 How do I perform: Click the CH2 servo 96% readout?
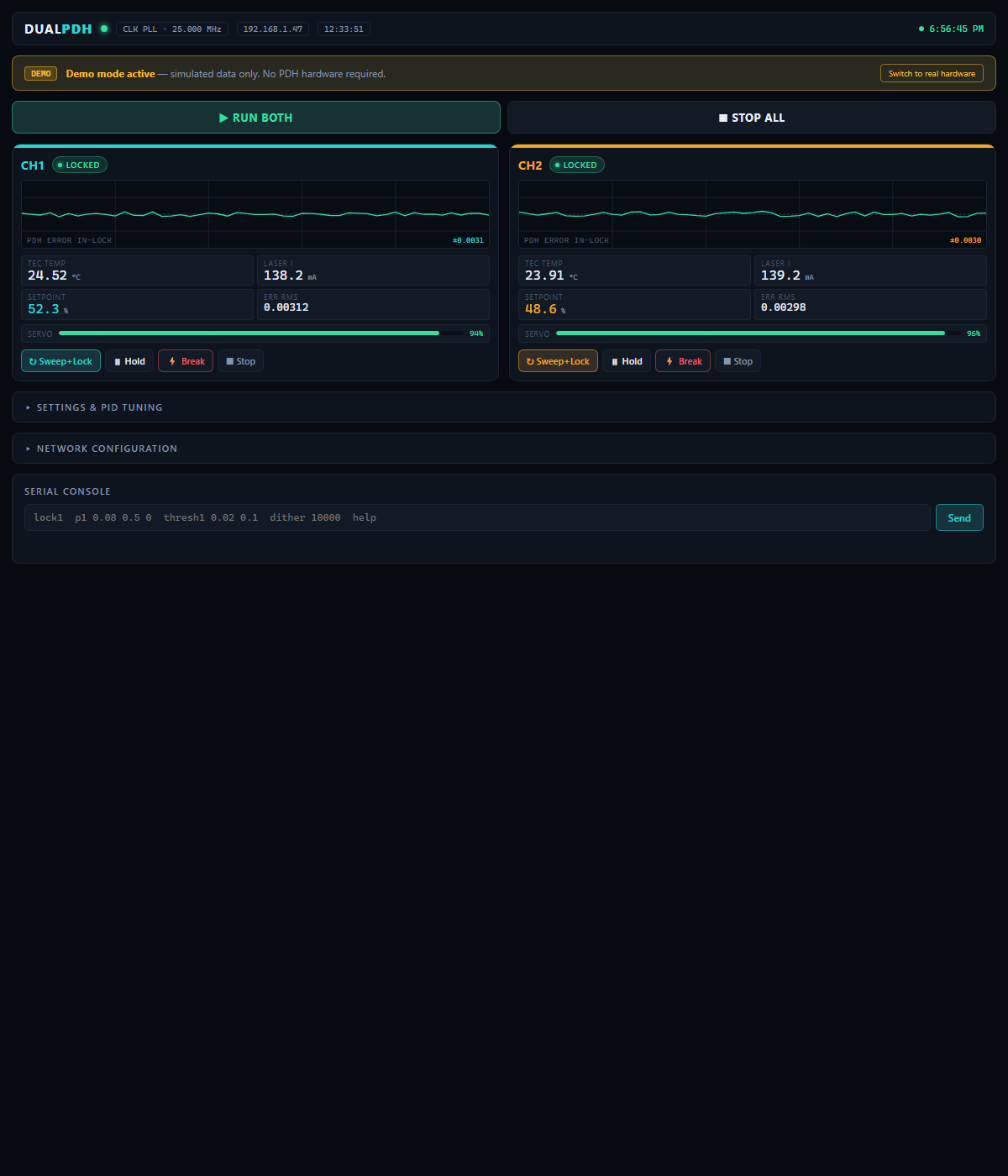974,333
